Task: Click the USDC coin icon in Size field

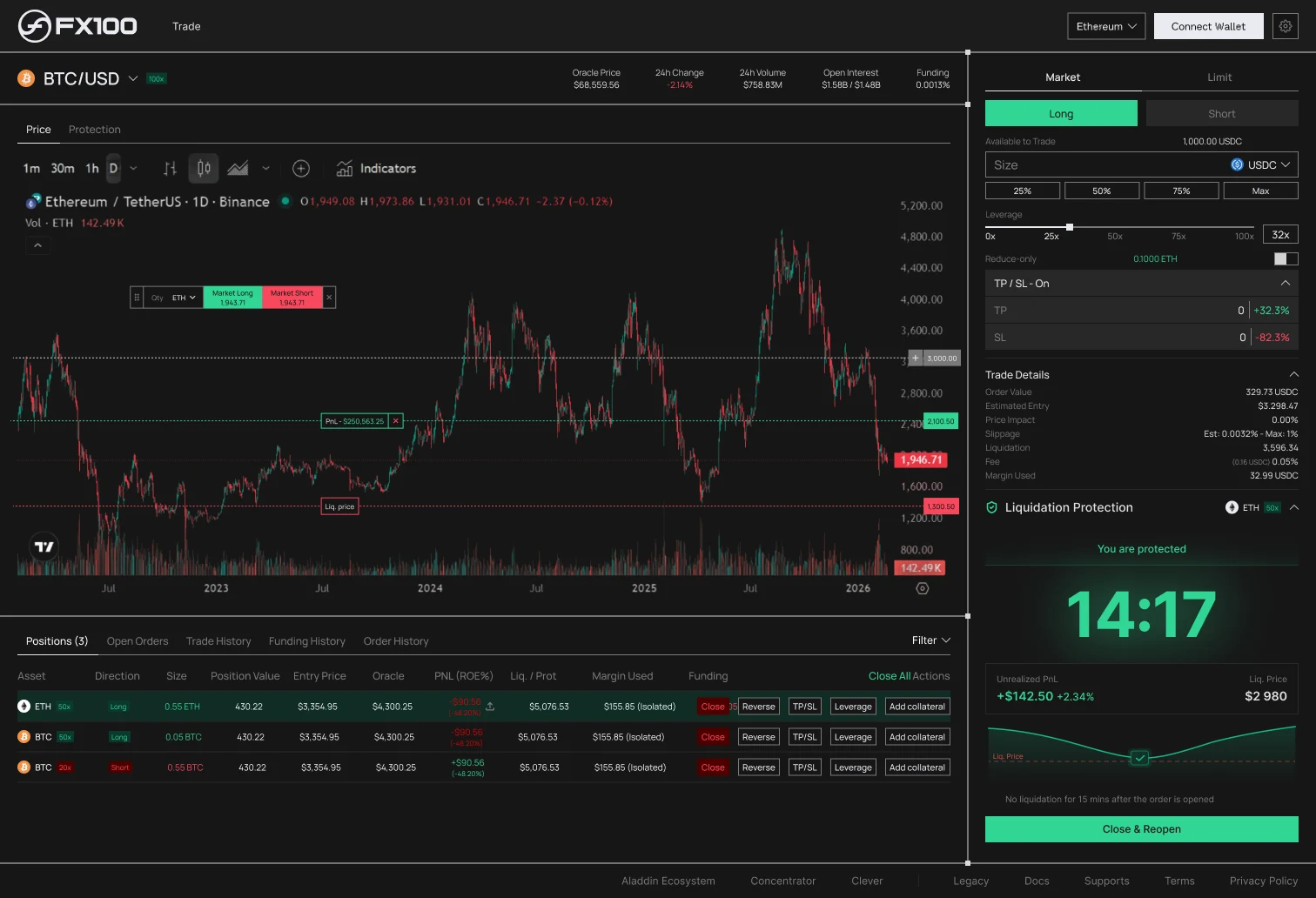Action: tap(1237, 164)
